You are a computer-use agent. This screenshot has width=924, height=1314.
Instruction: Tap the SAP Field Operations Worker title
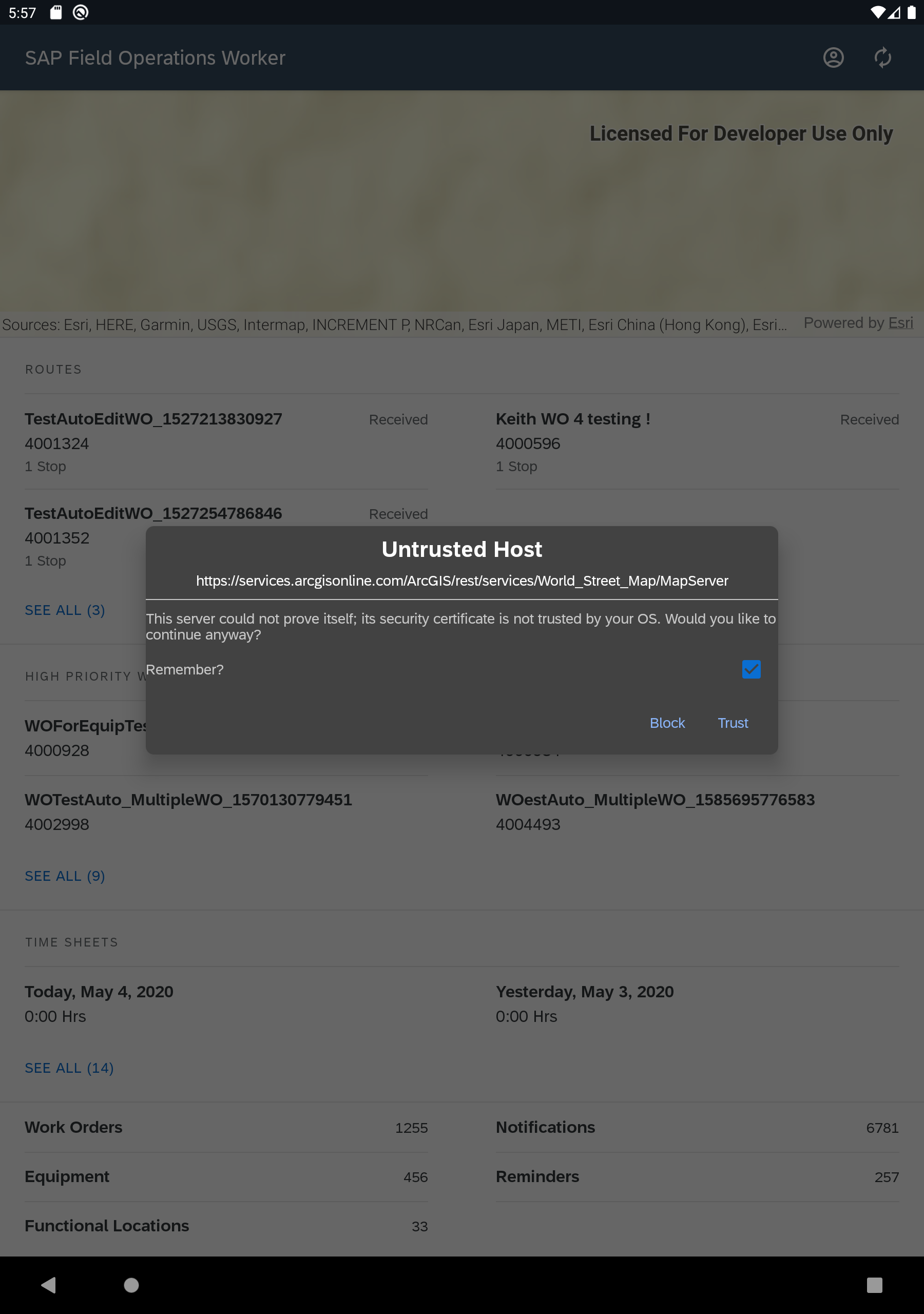point(155,58)
